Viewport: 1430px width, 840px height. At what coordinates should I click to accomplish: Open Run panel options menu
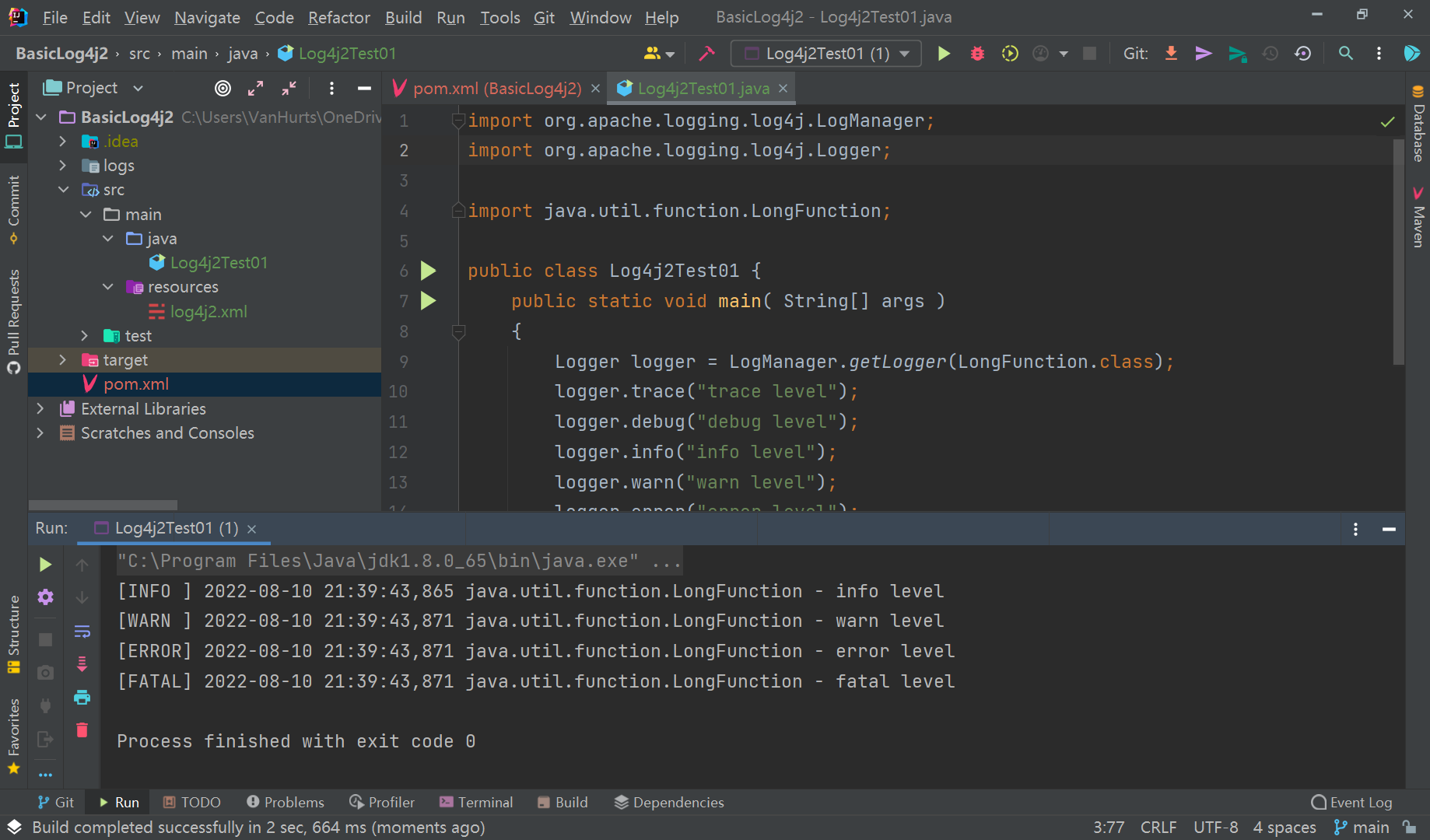pos(1355,529)
